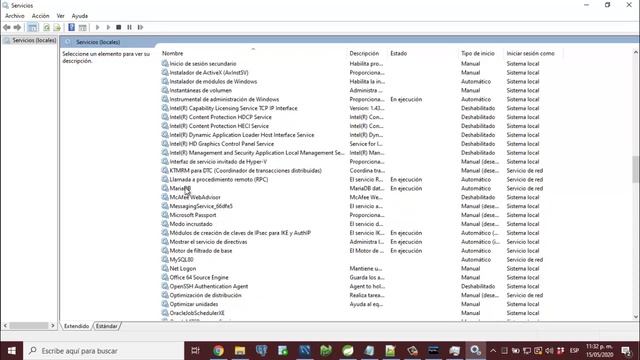Image resolution: width=640 pixels, height=360 pixels.
Task: Select Llamada a procedimiento remoto (RPC)
Action: coord(219,180)
